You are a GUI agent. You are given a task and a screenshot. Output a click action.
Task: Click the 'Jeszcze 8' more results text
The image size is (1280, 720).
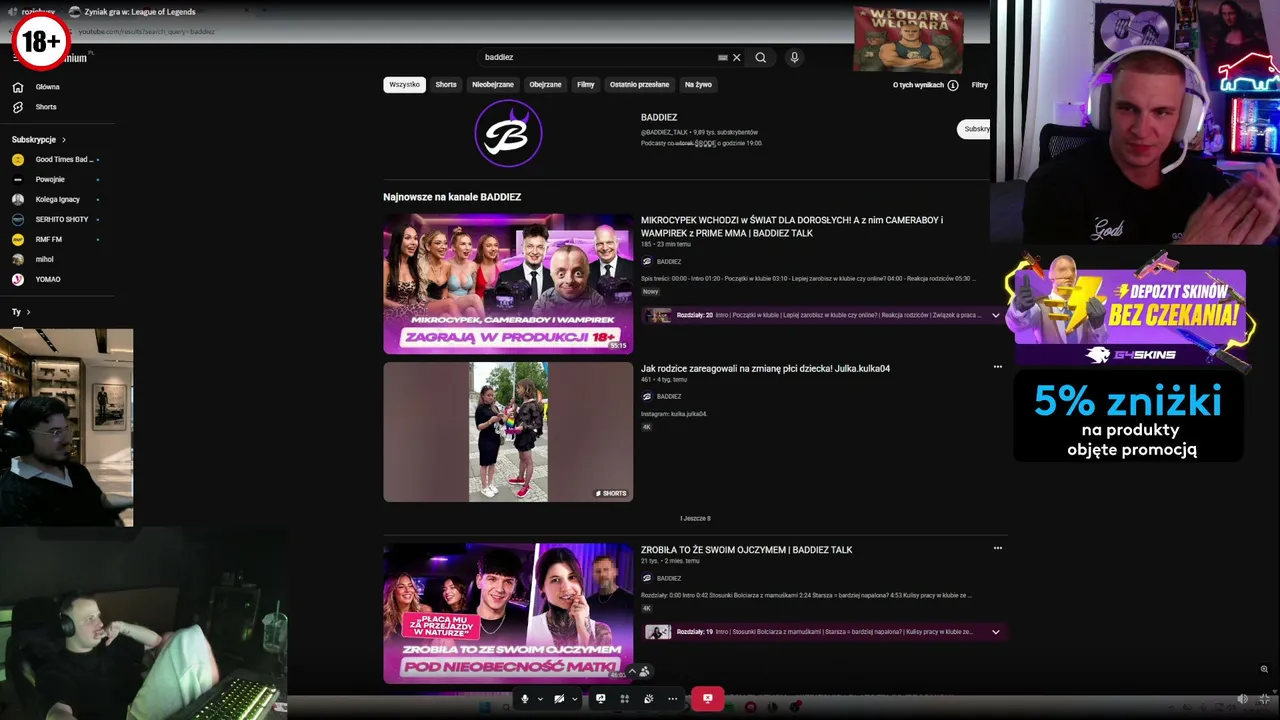pyautogui.click(x=695, y=519)
